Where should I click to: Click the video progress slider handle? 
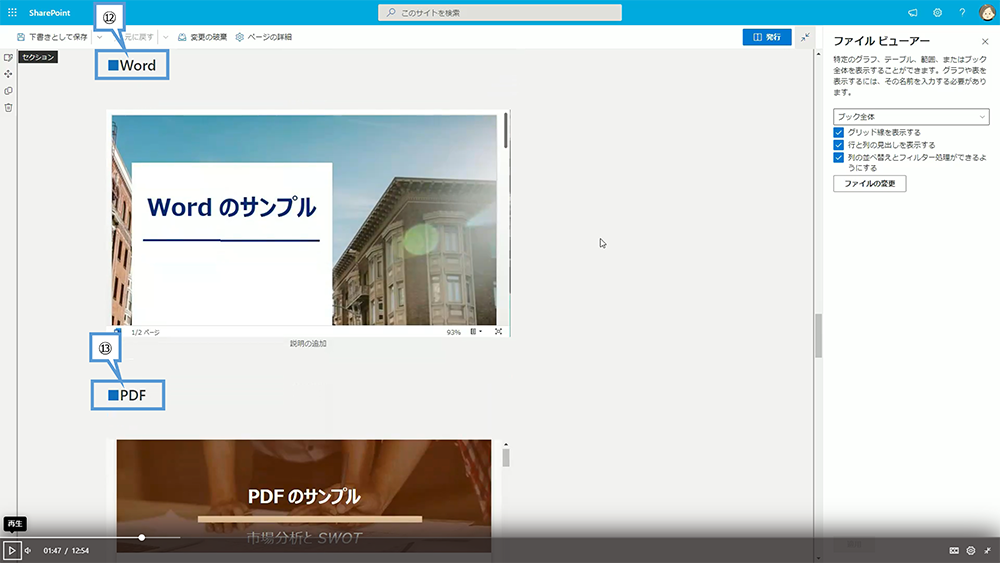142,537
